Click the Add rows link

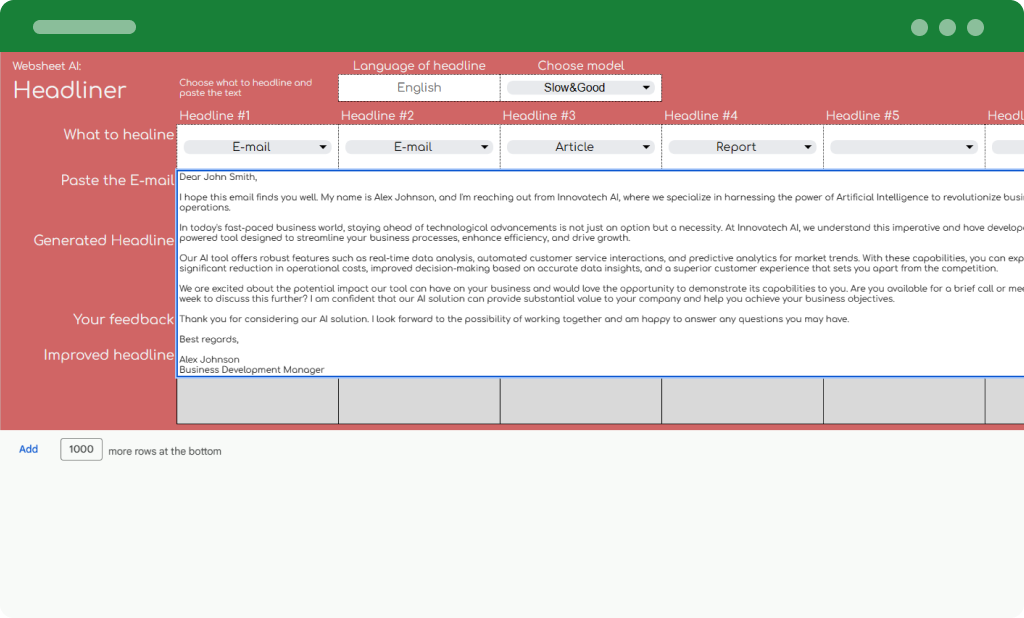(28, 449)
